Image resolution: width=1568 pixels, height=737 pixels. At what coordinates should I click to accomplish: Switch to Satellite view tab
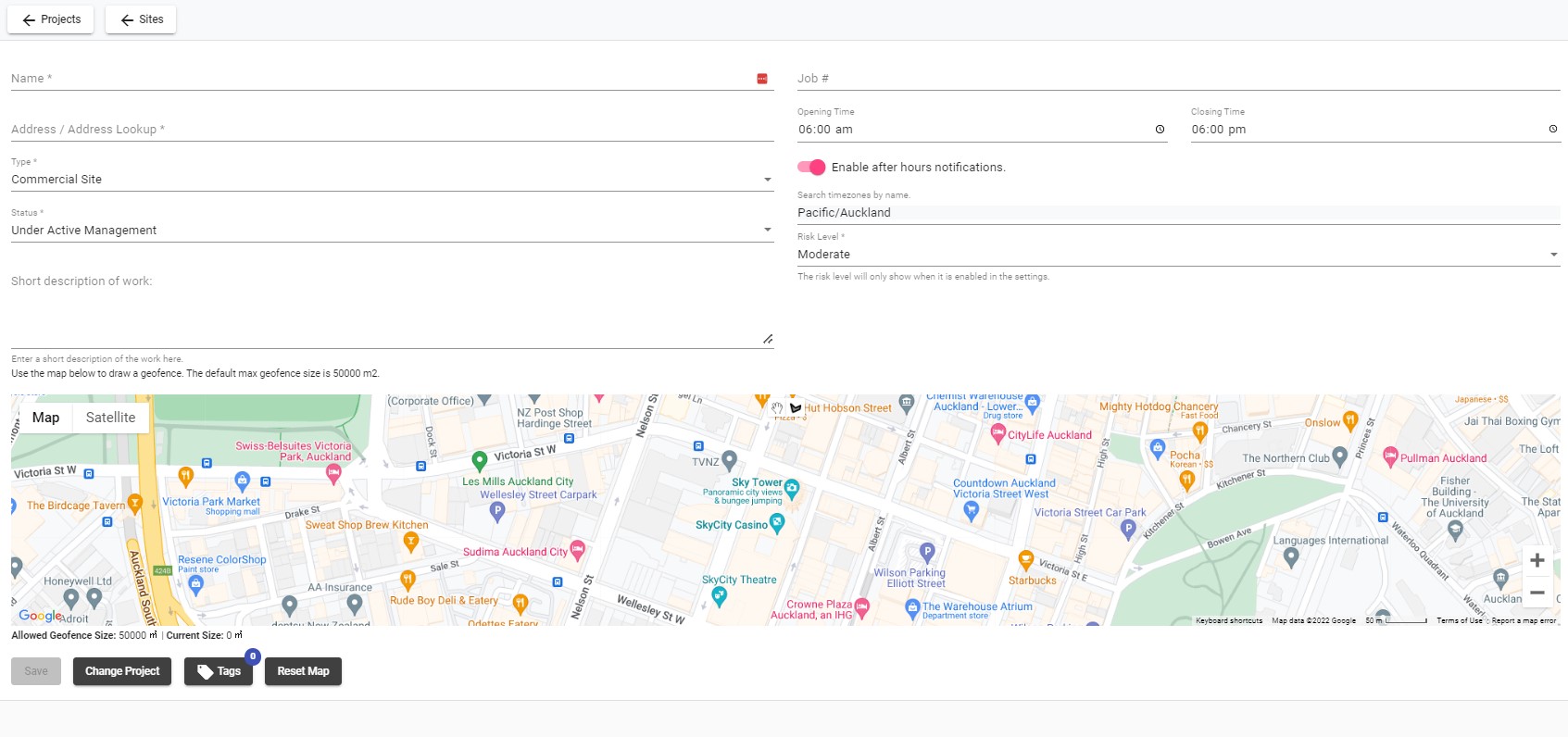[x=110, y=418]
